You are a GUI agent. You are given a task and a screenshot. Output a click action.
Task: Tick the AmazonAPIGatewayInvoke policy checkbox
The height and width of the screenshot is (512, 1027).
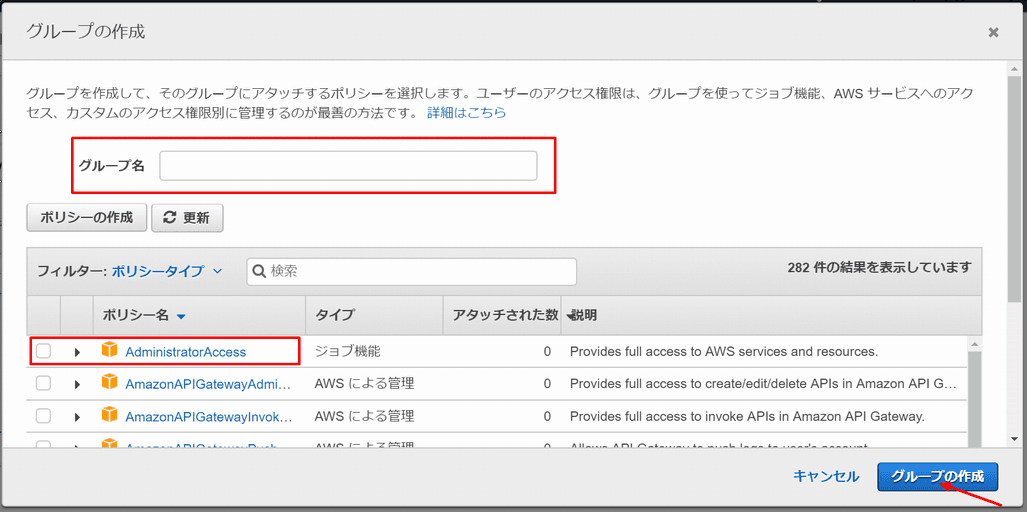pyautogui.click(x=43, y=415)
